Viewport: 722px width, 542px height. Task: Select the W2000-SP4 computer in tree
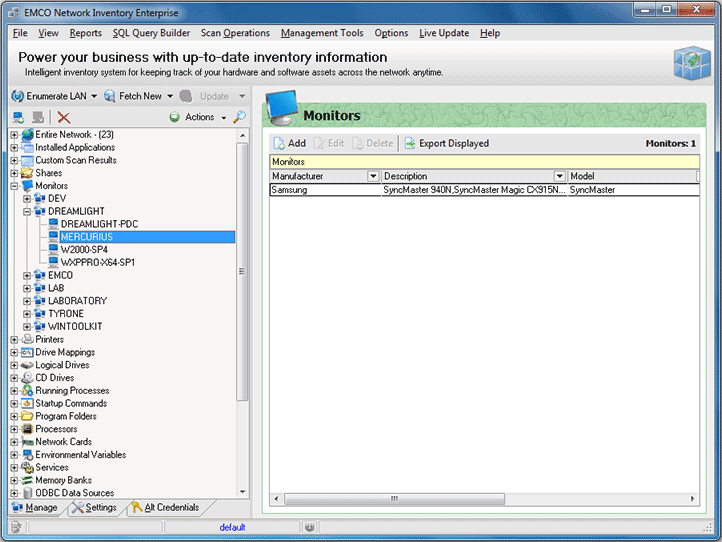coord(83,250)
